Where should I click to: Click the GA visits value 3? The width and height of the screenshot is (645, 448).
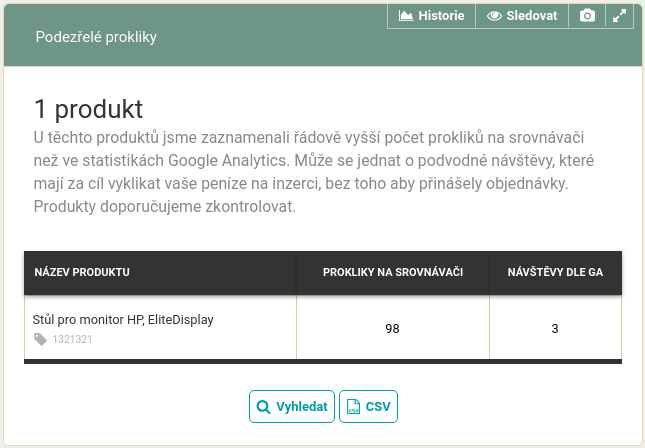[555, 328]
